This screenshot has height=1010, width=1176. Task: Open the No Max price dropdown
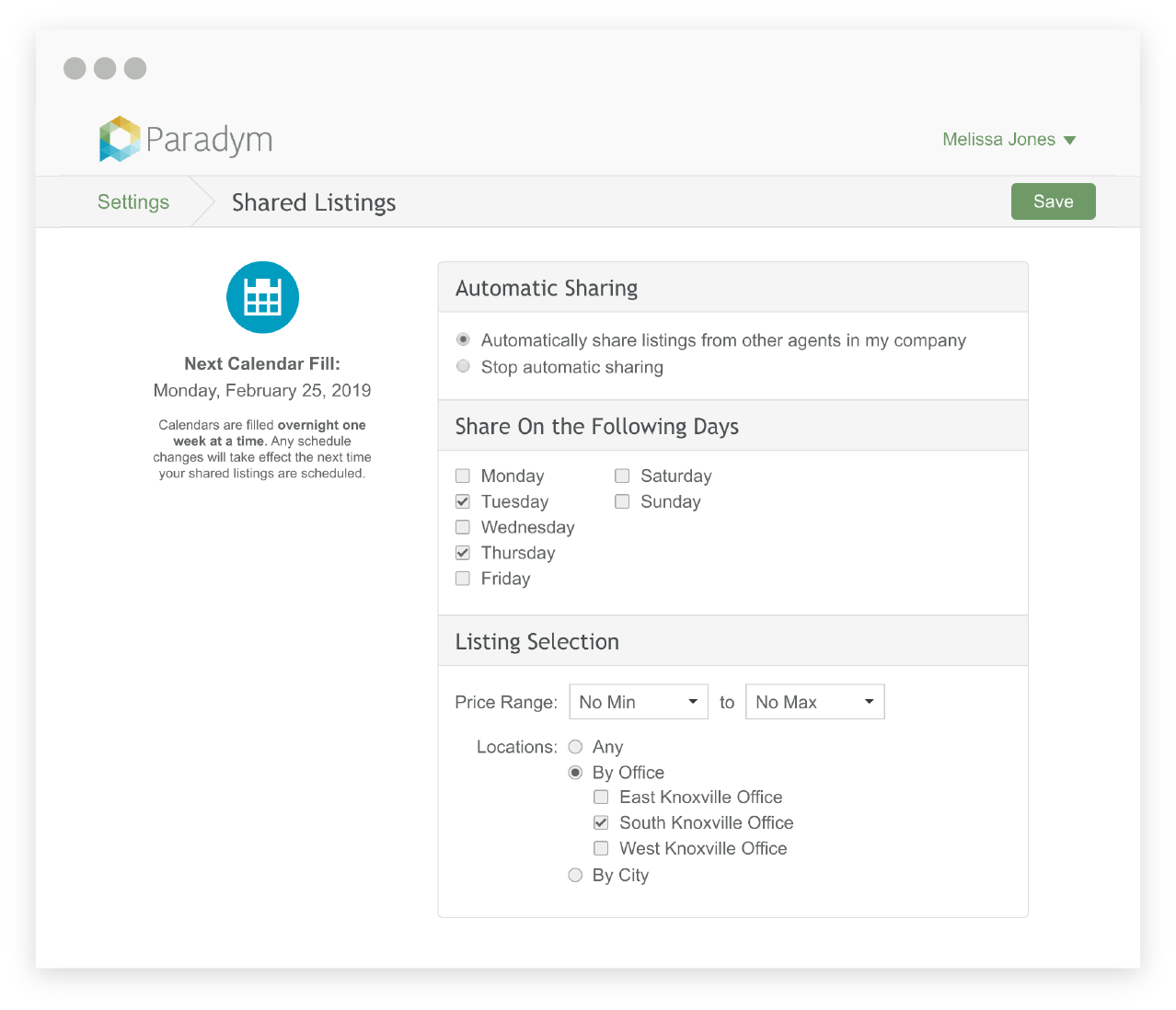[x=815, y=702]
